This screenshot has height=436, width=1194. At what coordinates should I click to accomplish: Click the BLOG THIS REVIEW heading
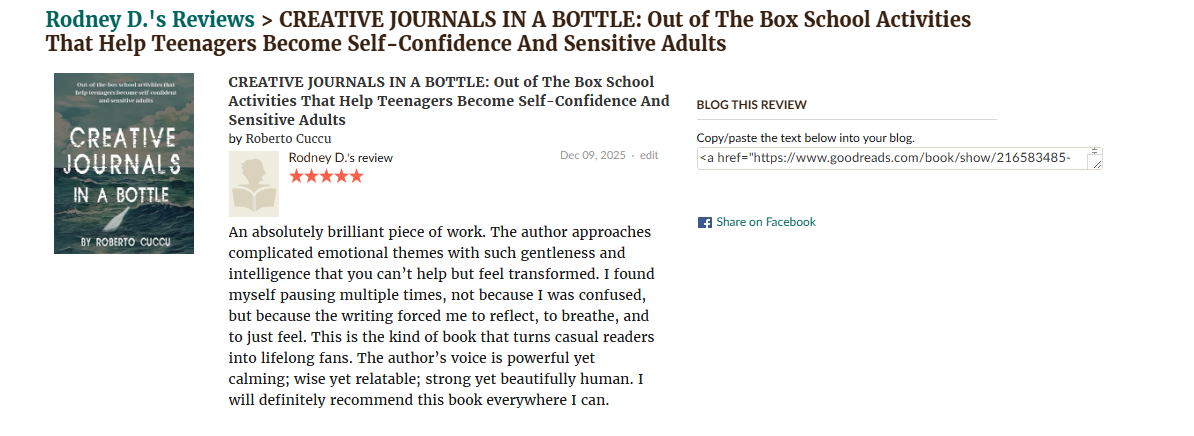[751, 105]
